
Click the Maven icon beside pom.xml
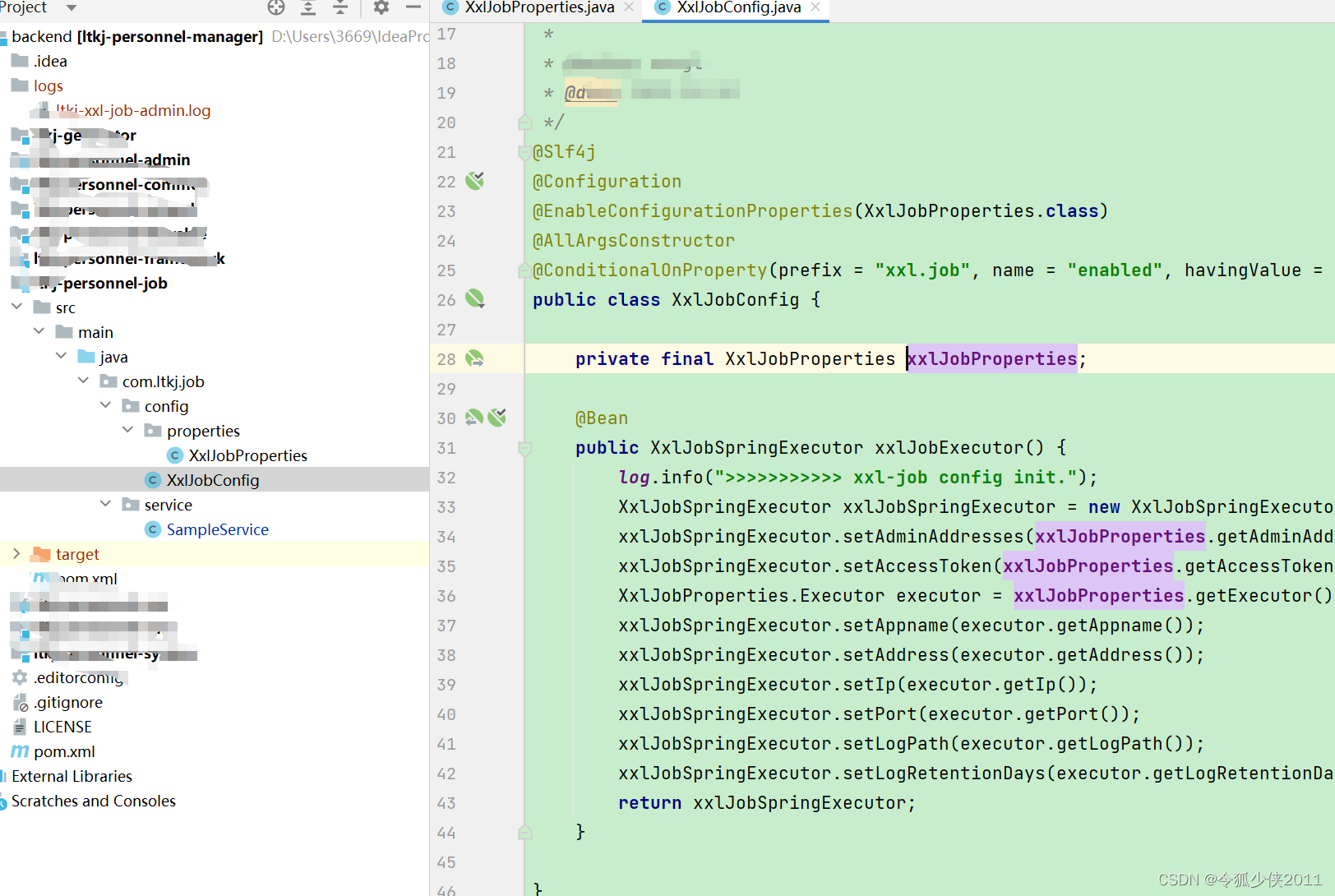pyautogui.click(x=20, y=751)
